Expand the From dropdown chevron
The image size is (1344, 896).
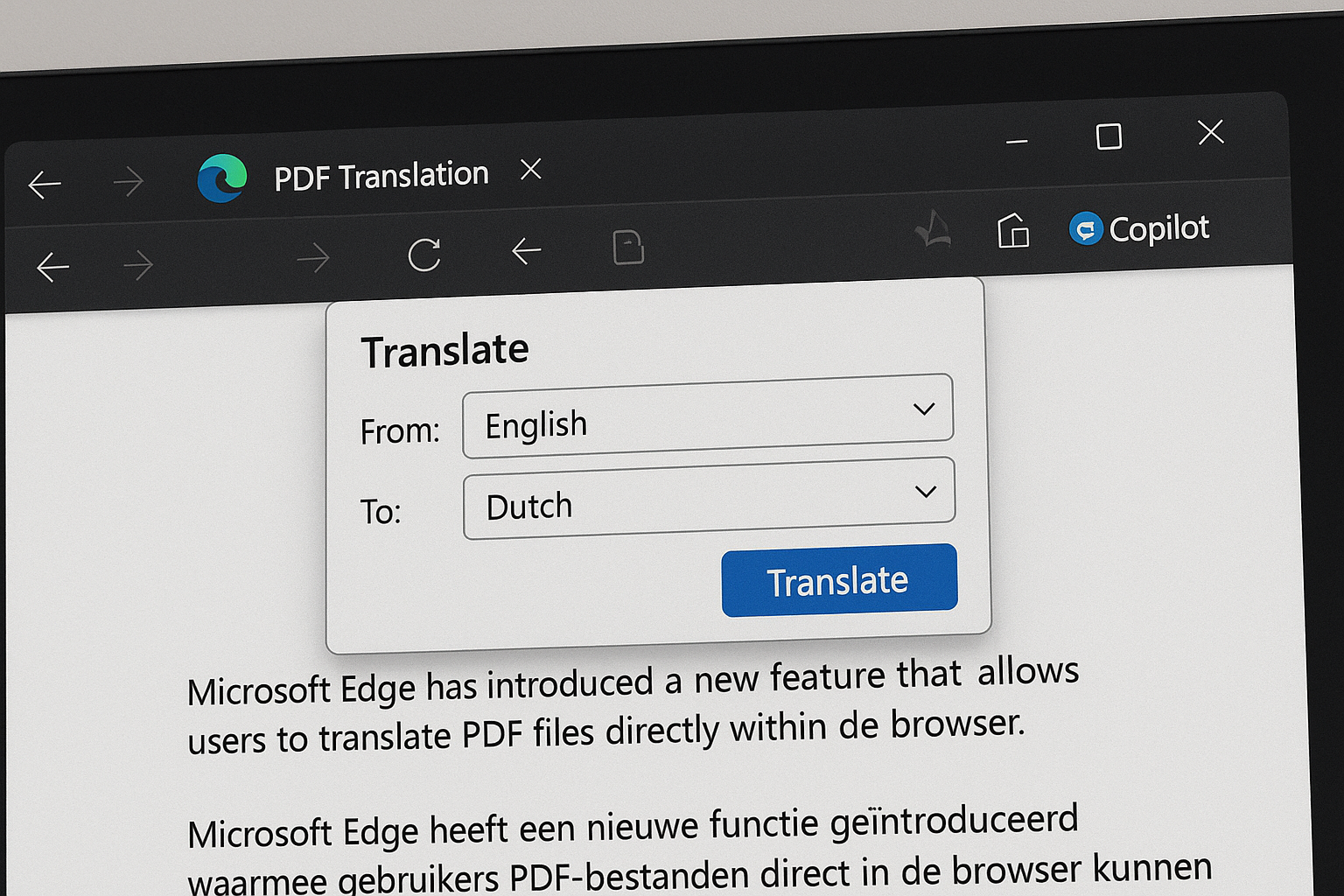point(924,409)
